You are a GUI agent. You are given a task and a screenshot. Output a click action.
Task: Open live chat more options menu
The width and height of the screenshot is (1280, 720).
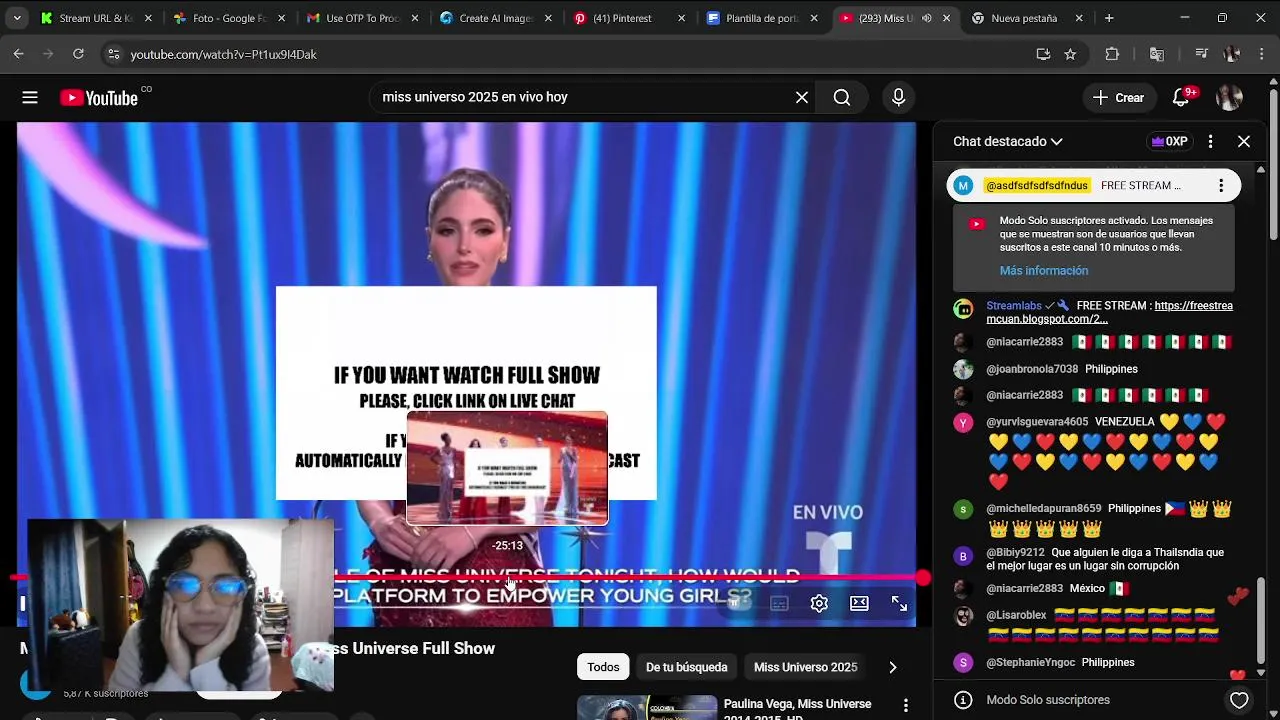1210,141
